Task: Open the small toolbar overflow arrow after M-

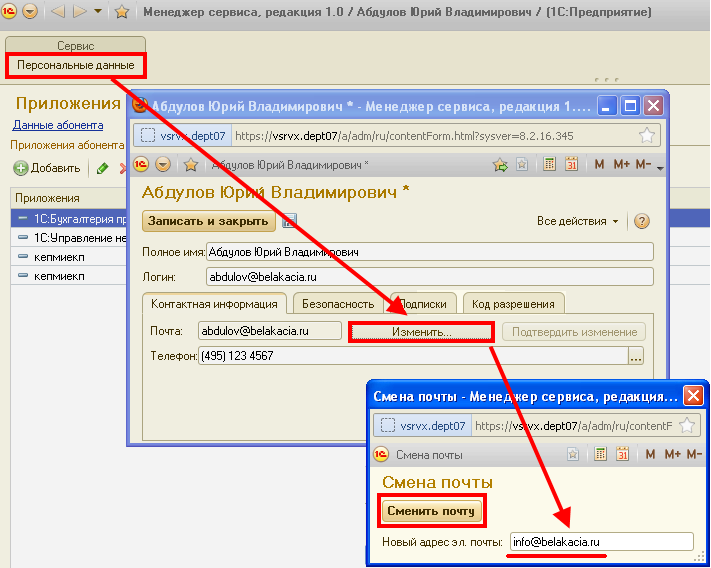Action: [x=660, y=169]
